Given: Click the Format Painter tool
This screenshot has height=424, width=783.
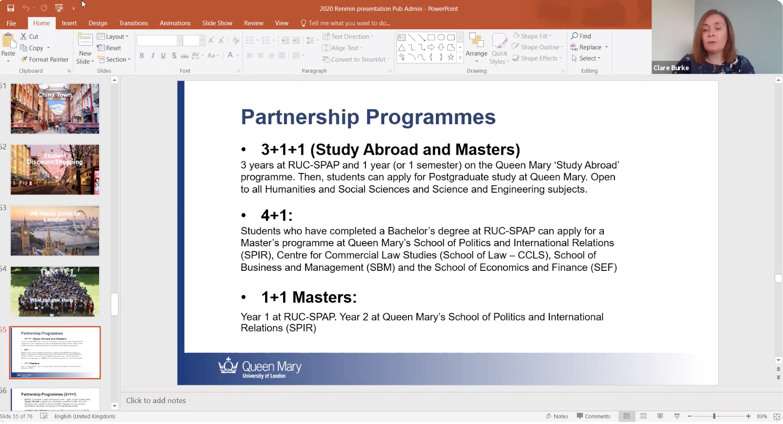Looking at the screenshot, I should point(44,60).
